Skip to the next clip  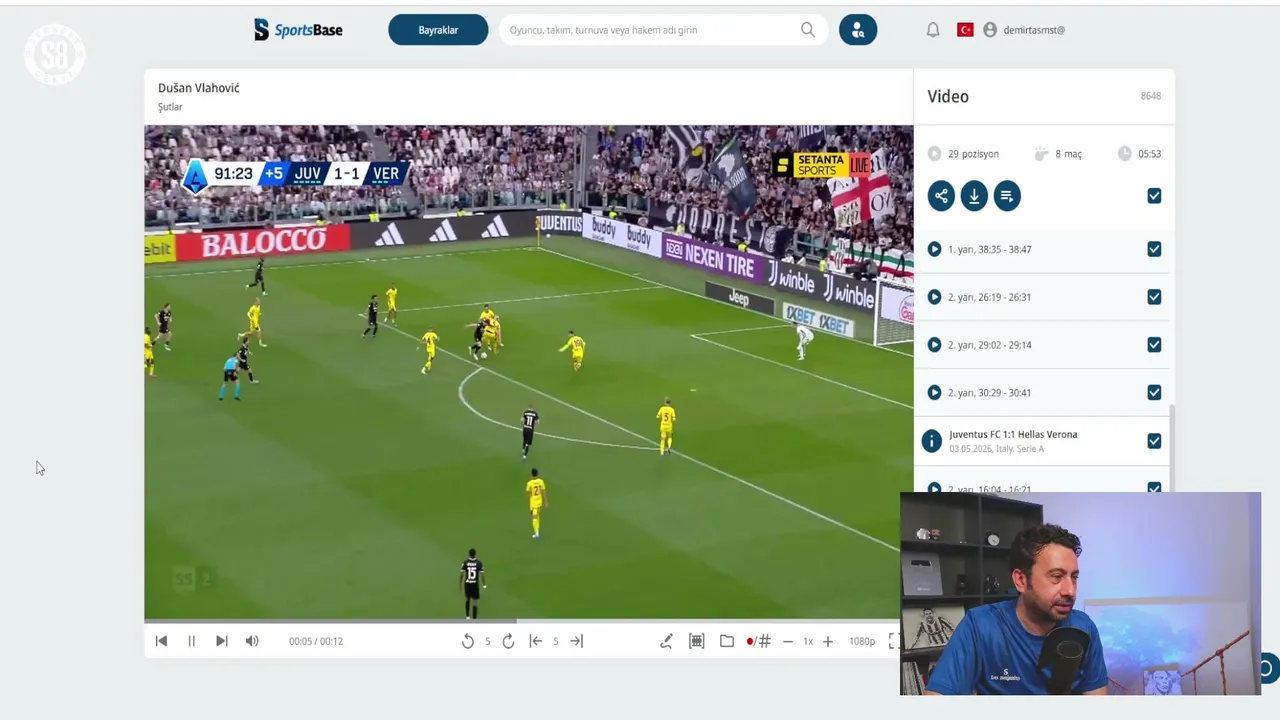click(x=222, y=641)
